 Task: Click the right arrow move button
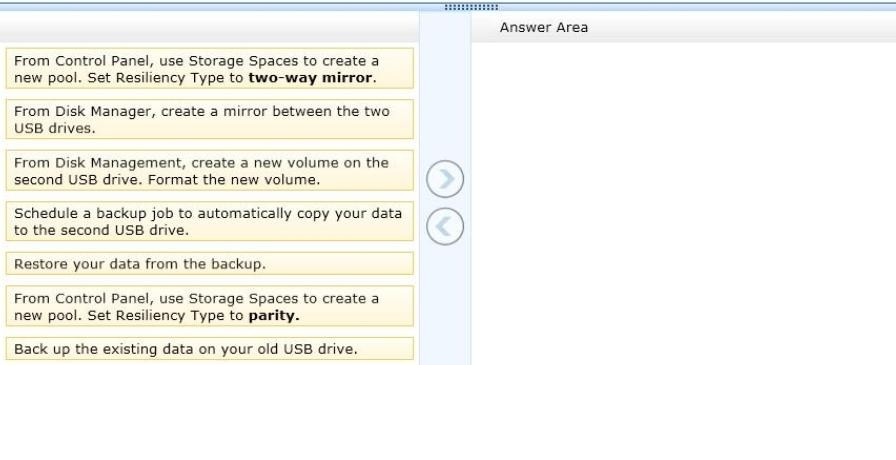click(x=445, y=179)
